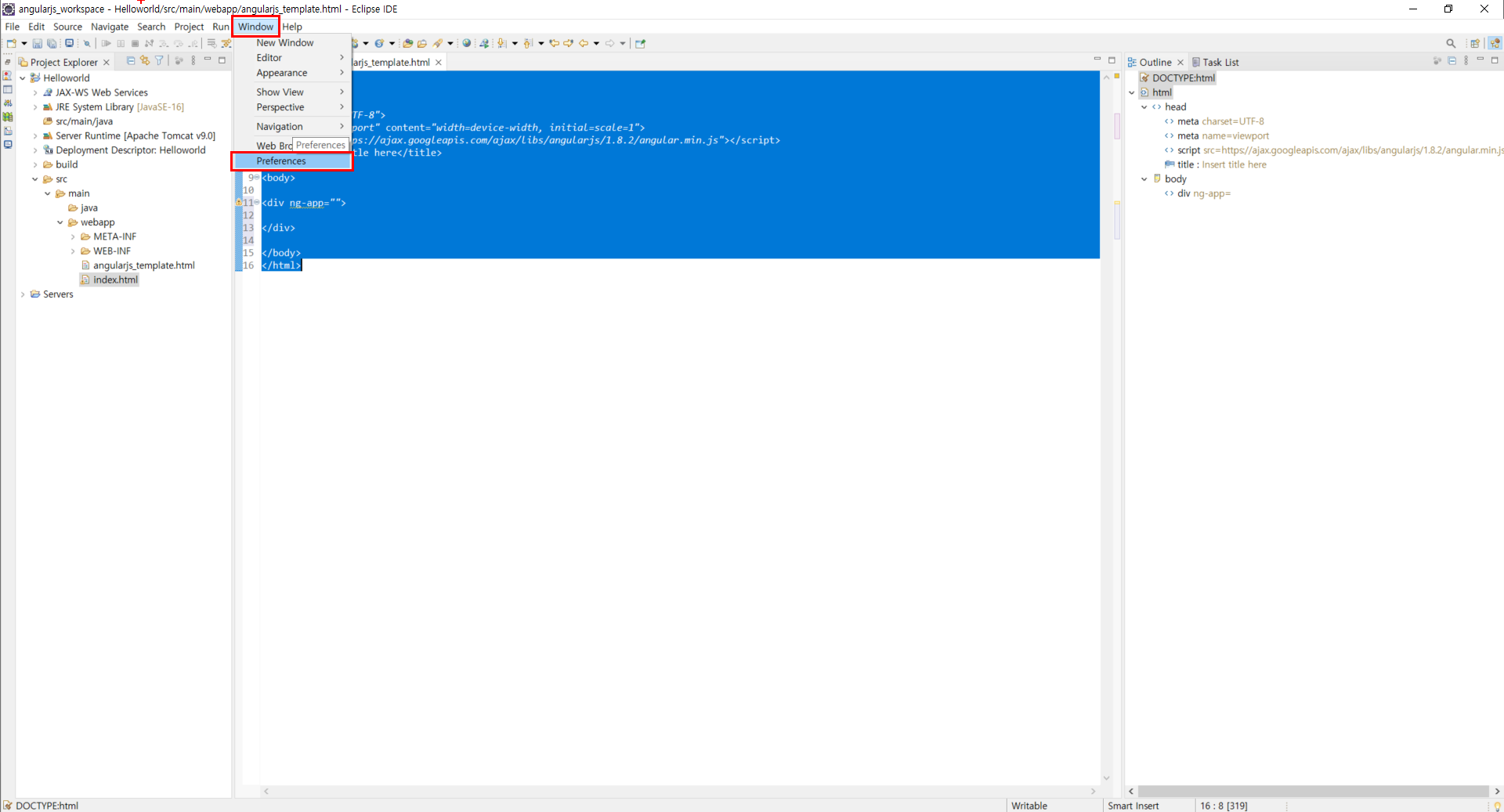Collapse All in Outline view toolbar
The image size is (1504, 812).
1452,61
